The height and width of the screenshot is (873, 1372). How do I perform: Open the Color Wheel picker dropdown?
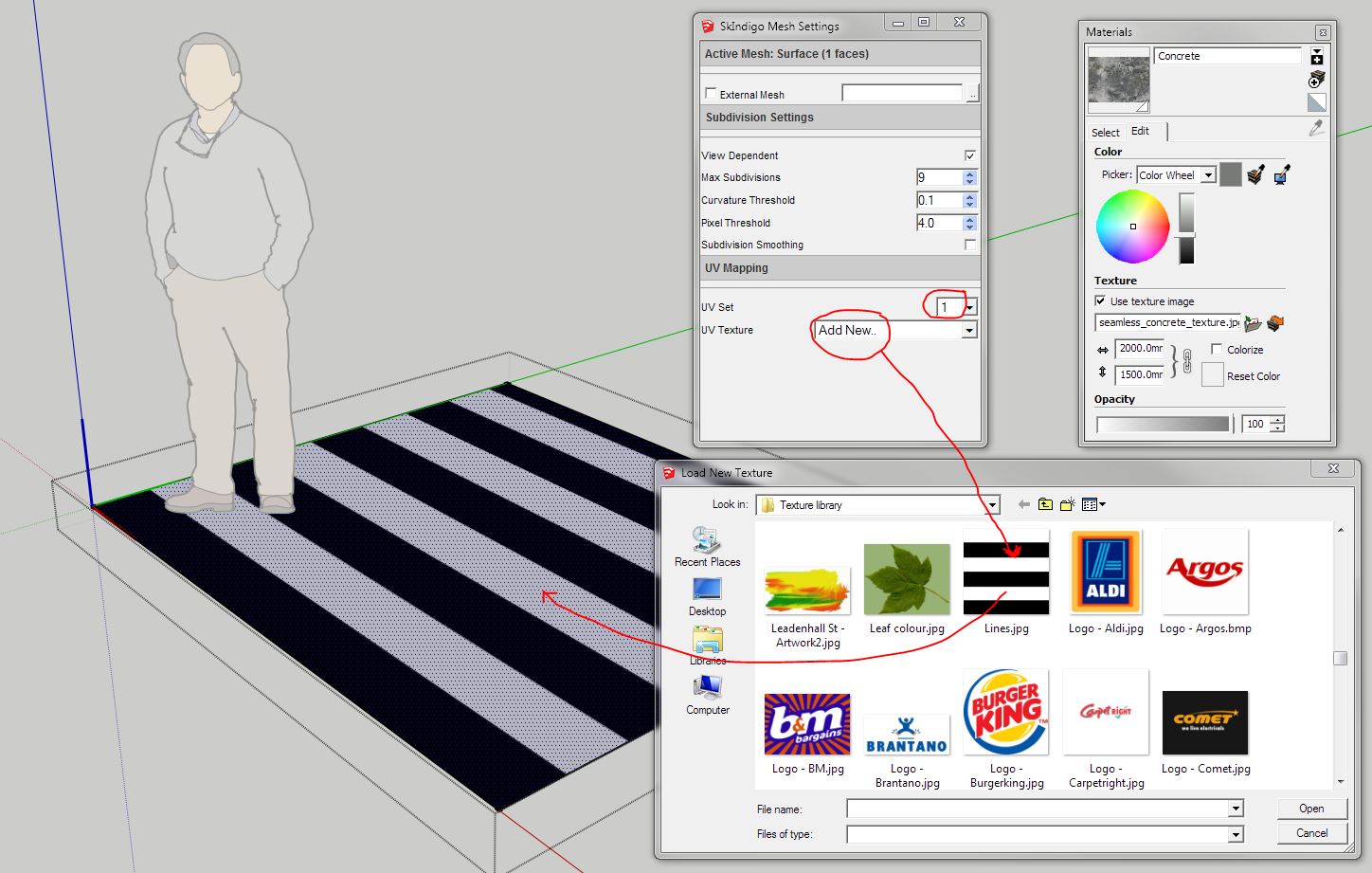pos(1208,175)
